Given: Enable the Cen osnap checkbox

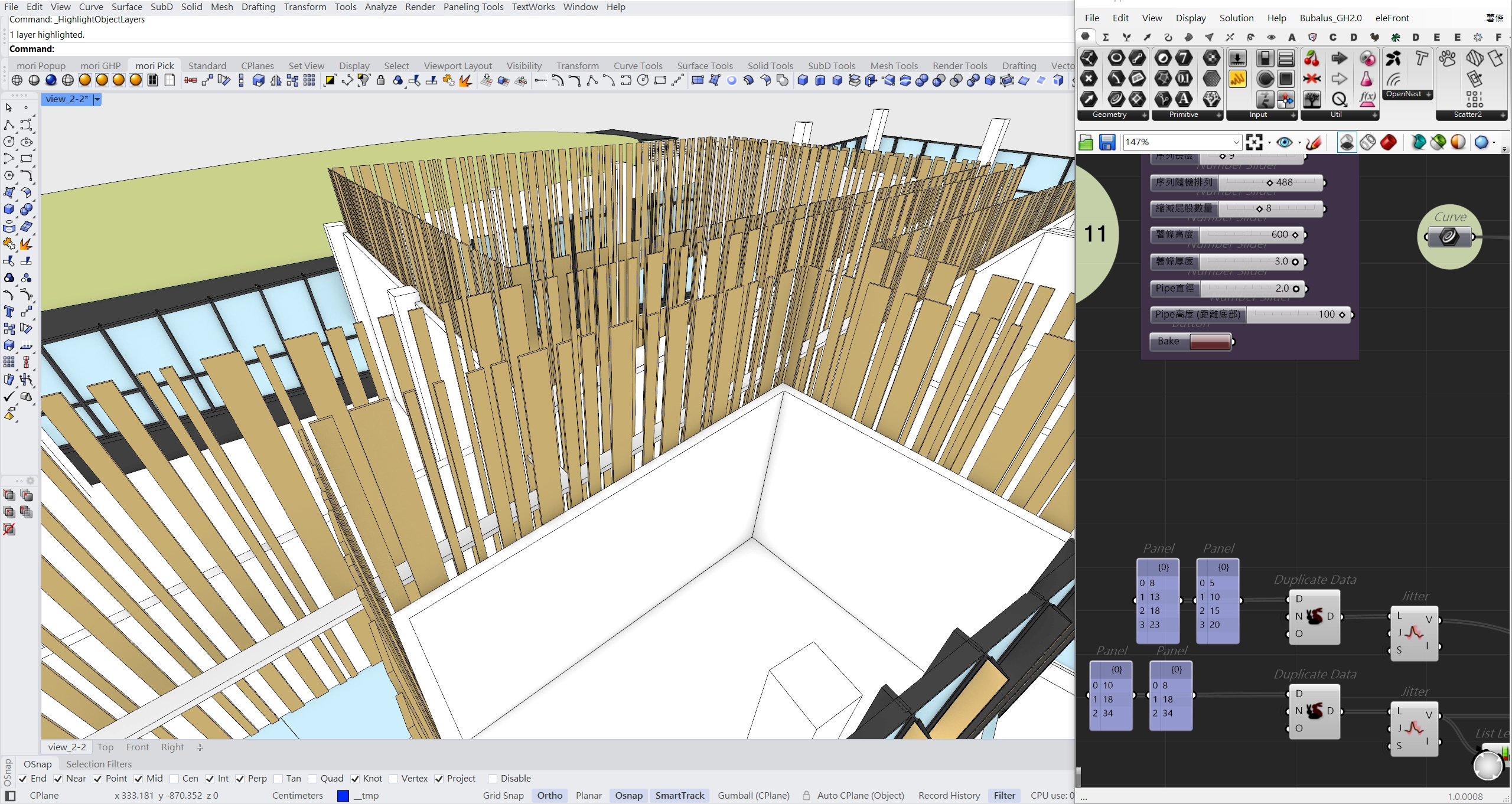Looking at the screenshot, I should pos(174,779).
